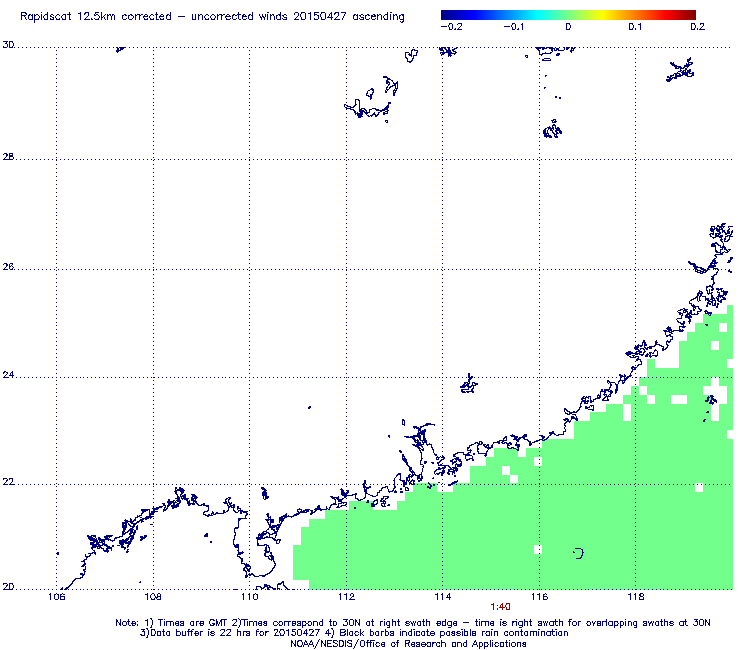
Task: Click the wind difference color scale bar
Action: click(568, 15)
